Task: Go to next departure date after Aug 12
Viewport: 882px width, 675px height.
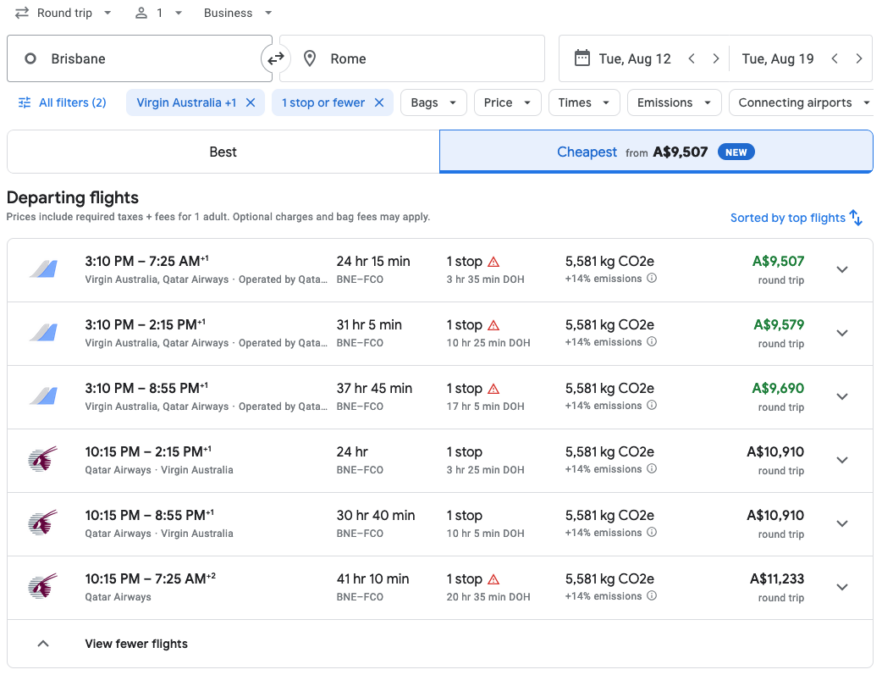Action: coord(716,58)
